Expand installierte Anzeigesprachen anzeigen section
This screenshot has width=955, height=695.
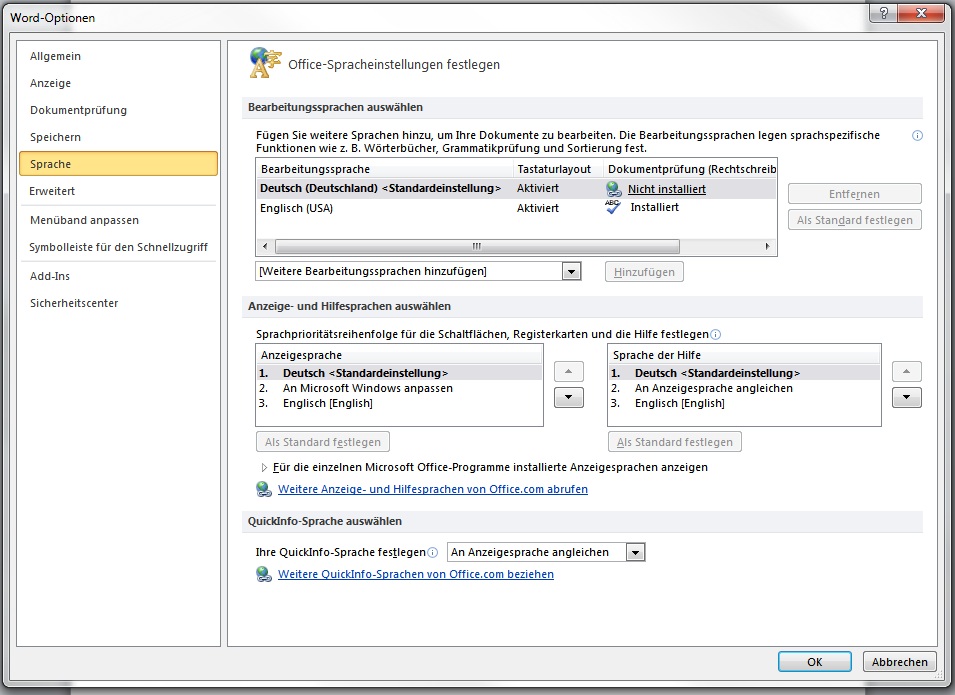(264, 468)
